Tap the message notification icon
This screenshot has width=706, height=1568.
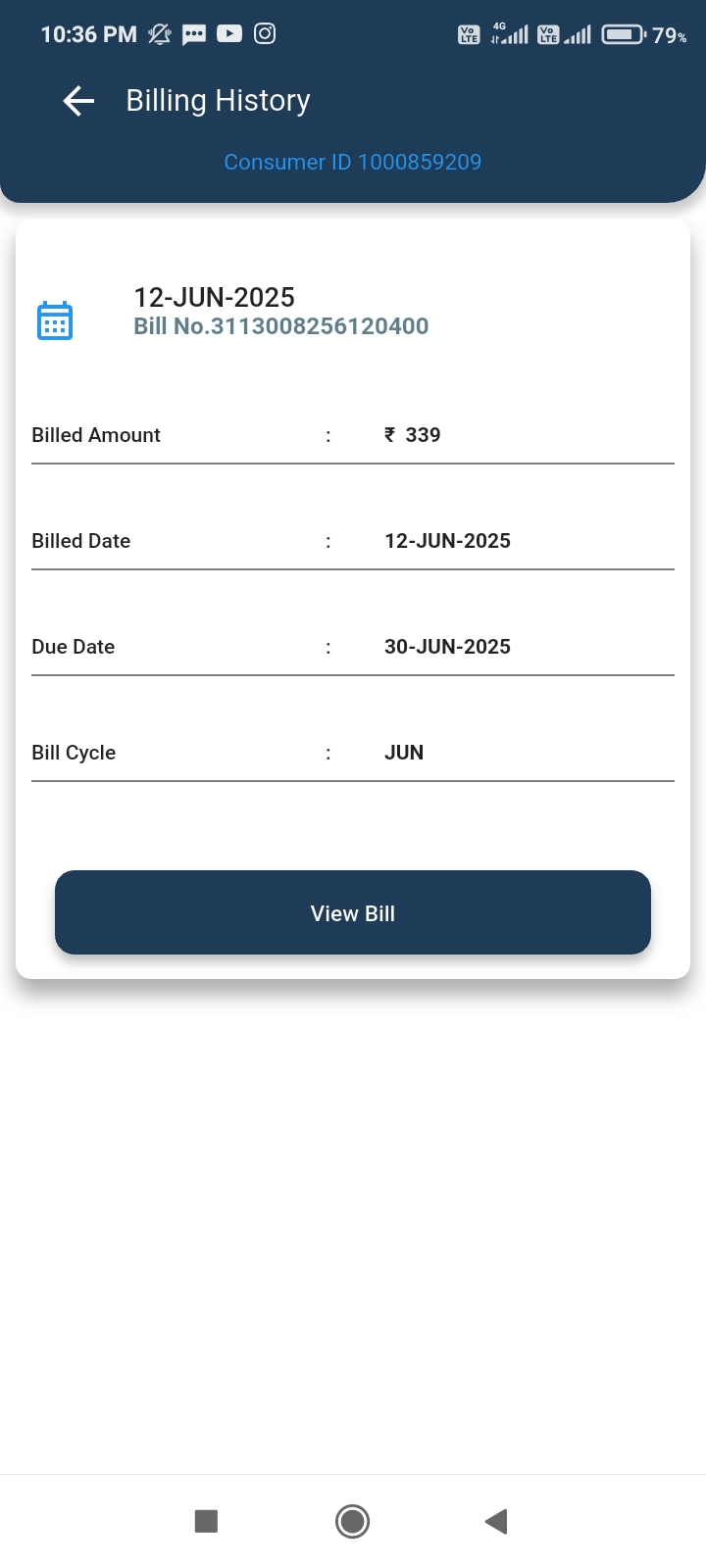point(194,34)
